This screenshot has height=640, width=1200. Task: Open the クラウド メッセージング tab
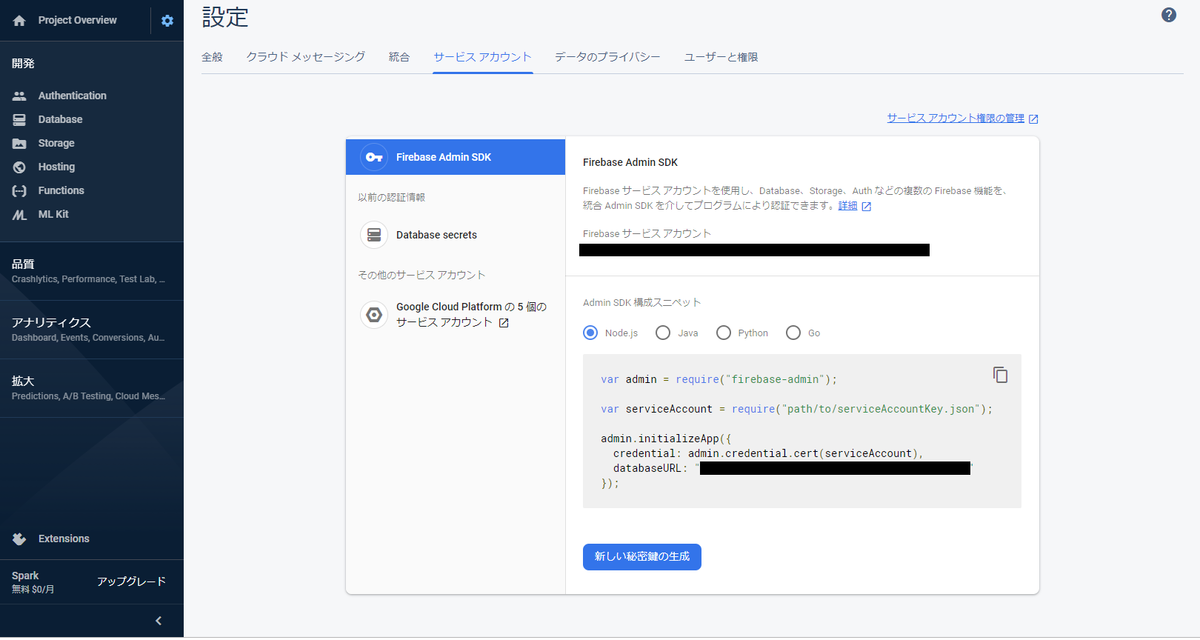[x=305, y=57]
